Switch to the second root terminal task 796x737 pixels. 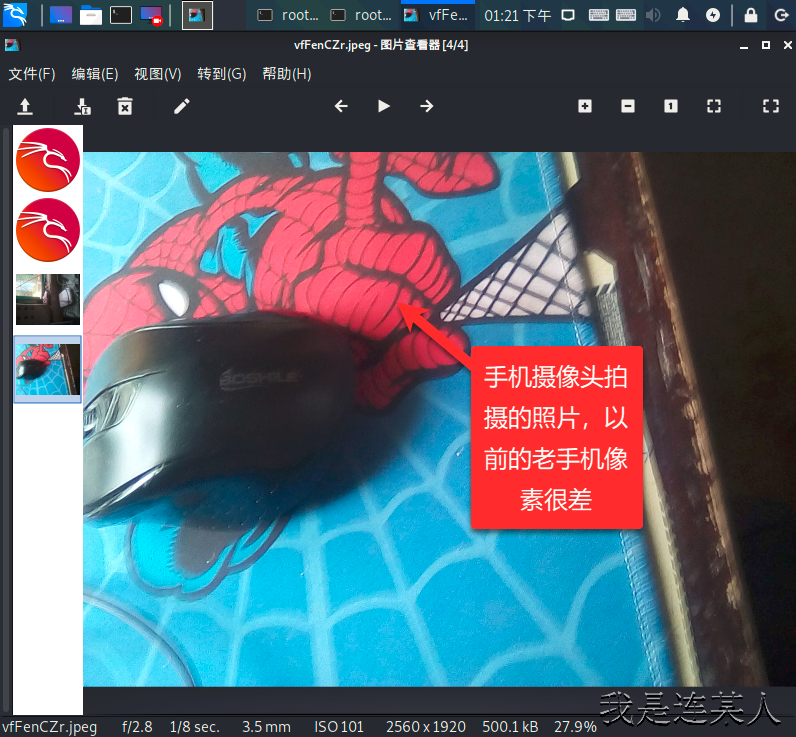tap(361, 15)
